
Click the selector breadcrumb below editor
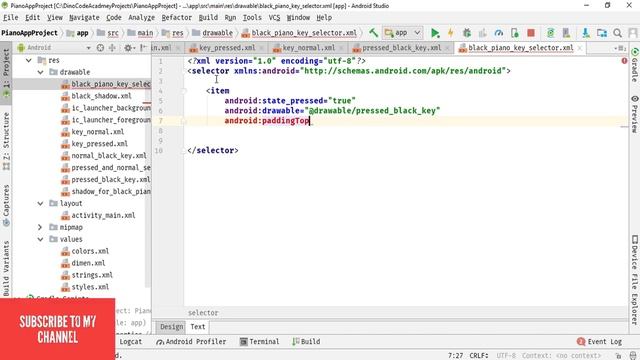(x=203, y=313)
